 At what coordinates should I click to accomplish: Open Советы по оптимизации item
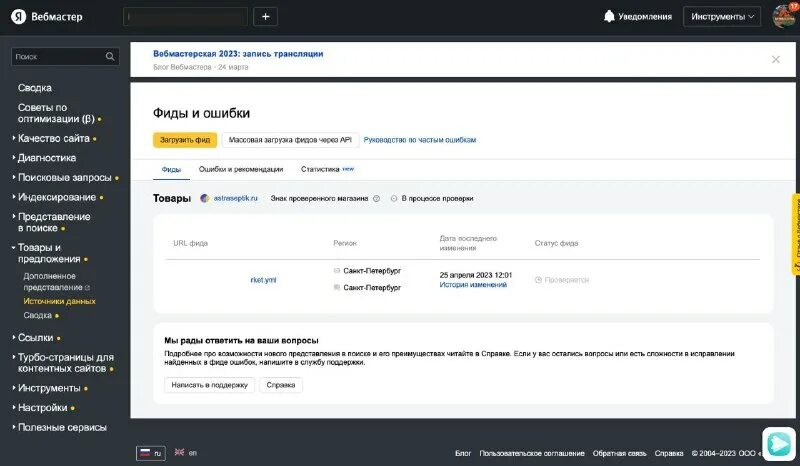[x=56, y=113]
